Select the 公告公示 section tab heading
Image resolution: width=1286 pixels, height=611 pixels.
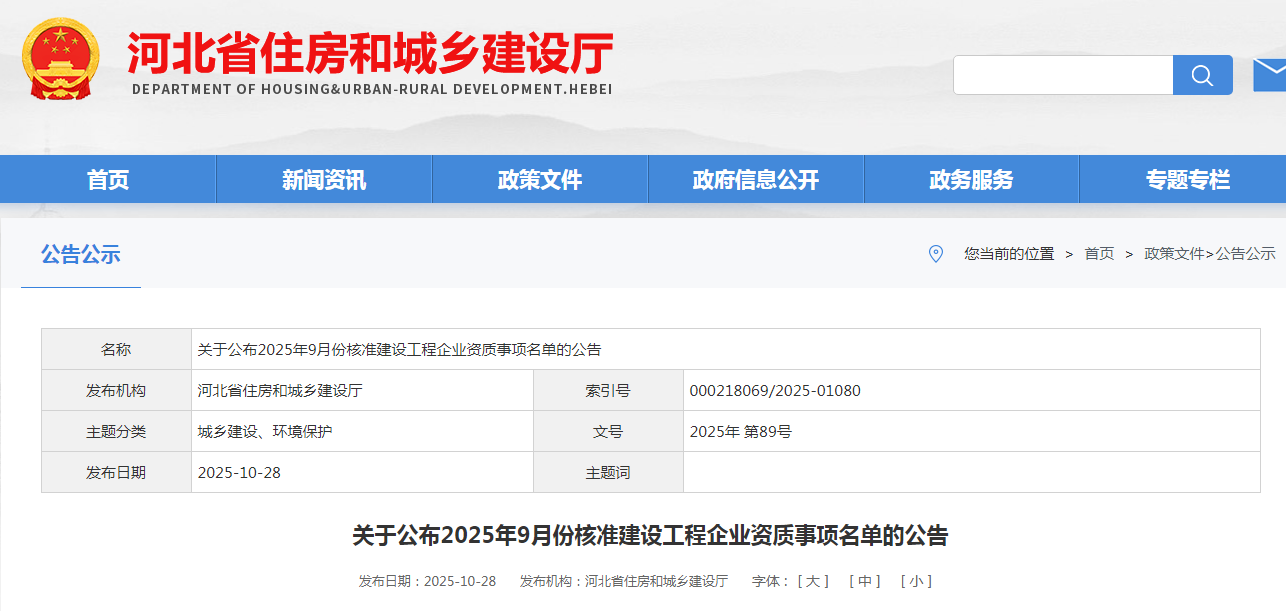81,254
